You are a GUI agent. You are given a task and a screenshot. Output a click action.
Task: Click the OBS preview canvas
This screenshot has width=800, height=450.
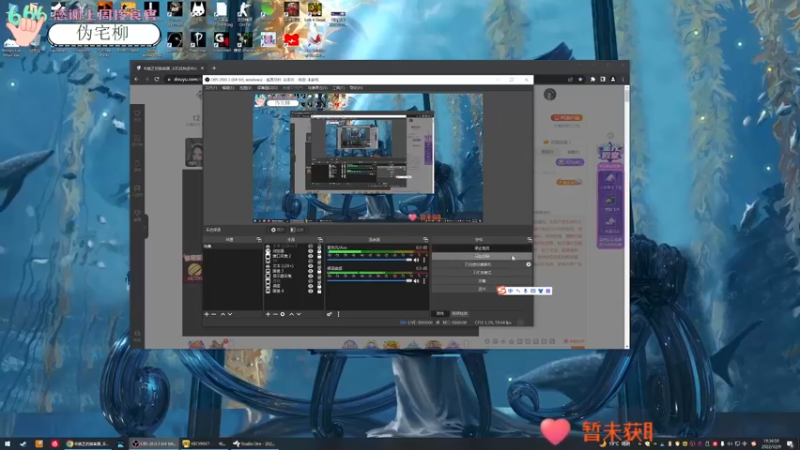point(368,158)
